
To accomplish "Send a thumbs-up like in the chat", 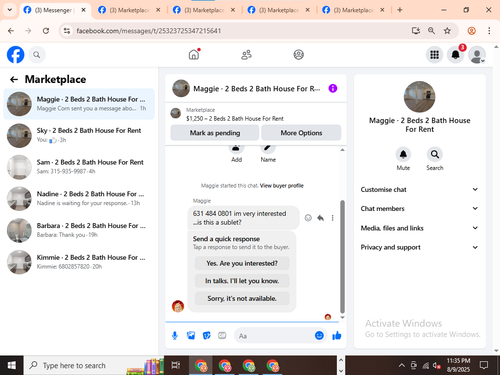I will pos(337,336).
